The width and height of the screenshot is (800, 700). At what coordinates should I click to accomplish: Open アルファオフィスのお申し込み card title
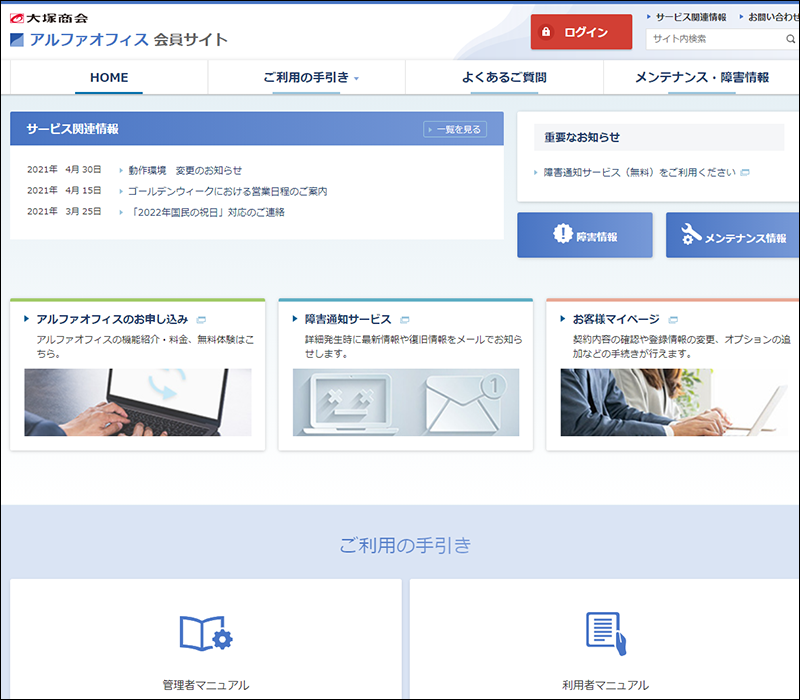click(x=112, y=319)
